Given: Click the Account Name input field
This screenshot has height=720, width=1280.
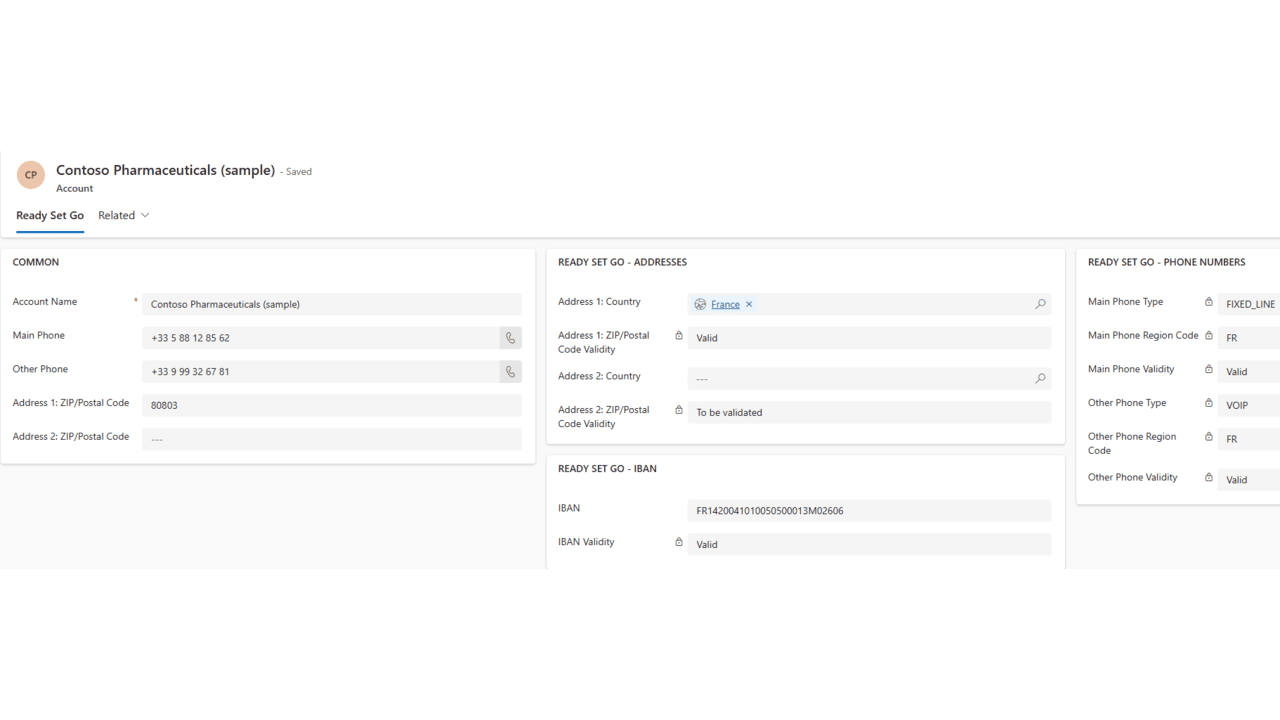Looking at the screenshot, I should pos(332,304).
